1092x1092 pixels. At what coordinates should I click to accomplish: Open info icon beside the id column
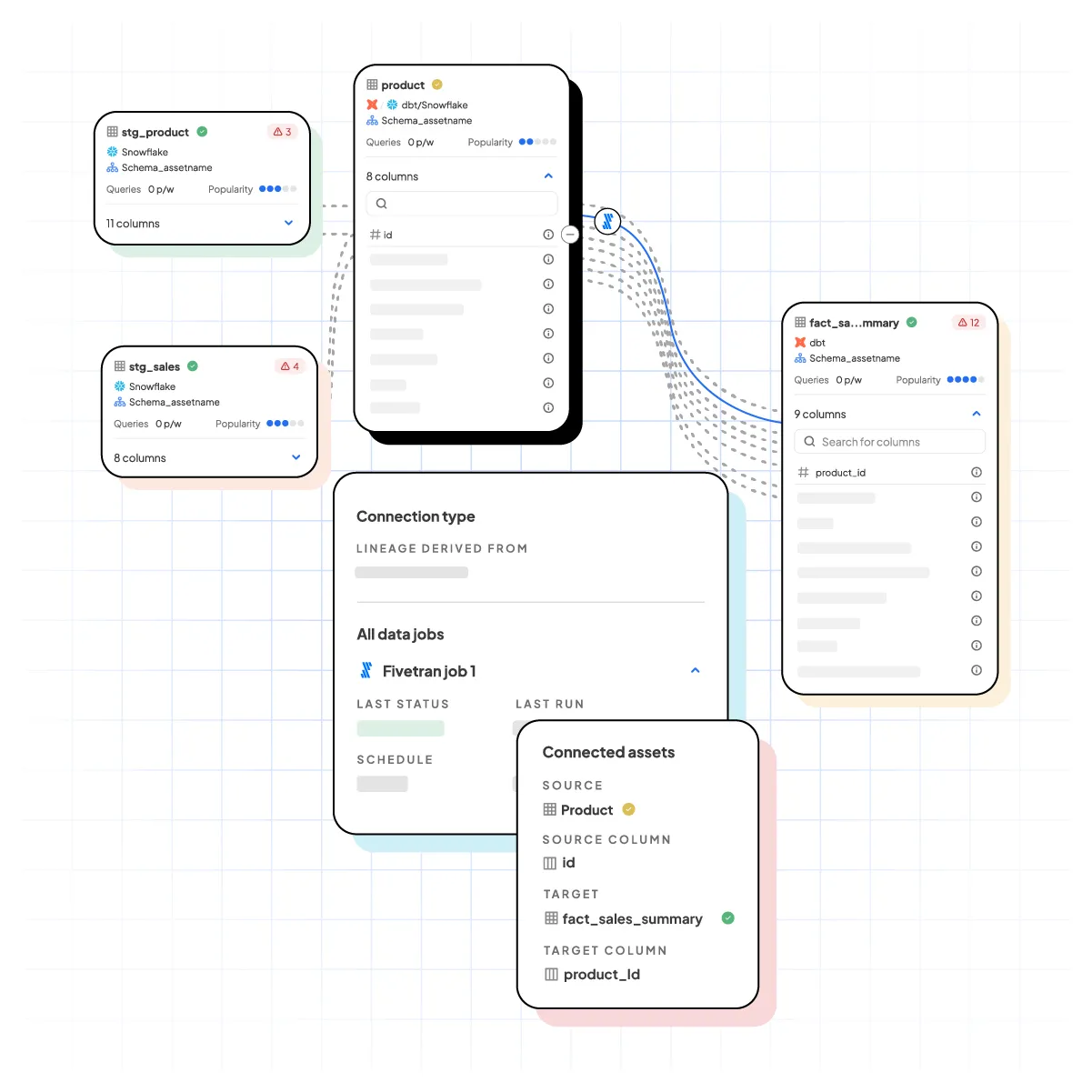(x=548, y=235)
